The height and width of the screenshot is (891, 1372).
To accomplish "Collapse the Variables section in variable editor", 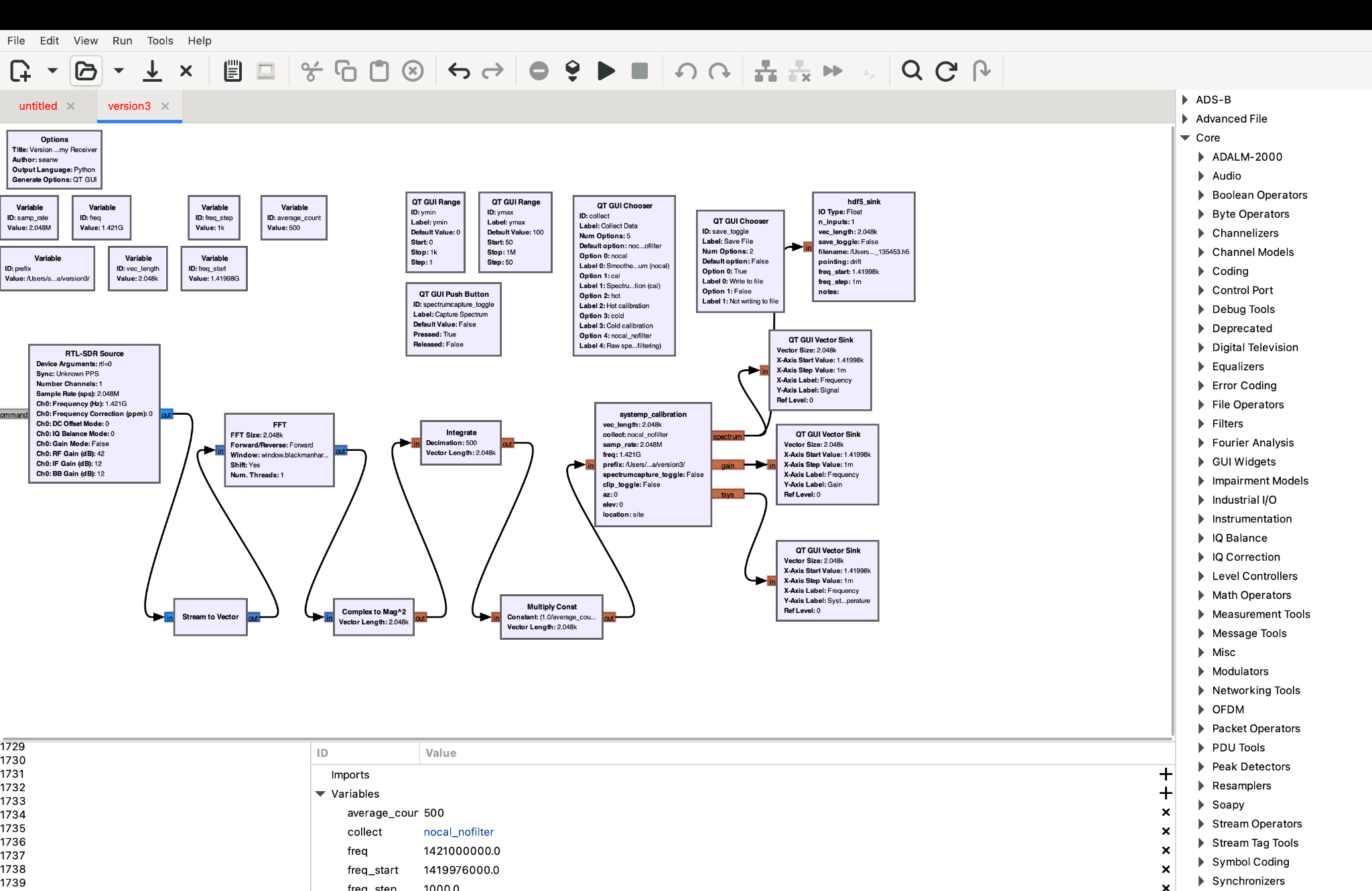I will pyautogui.click(x=320, y=794).
